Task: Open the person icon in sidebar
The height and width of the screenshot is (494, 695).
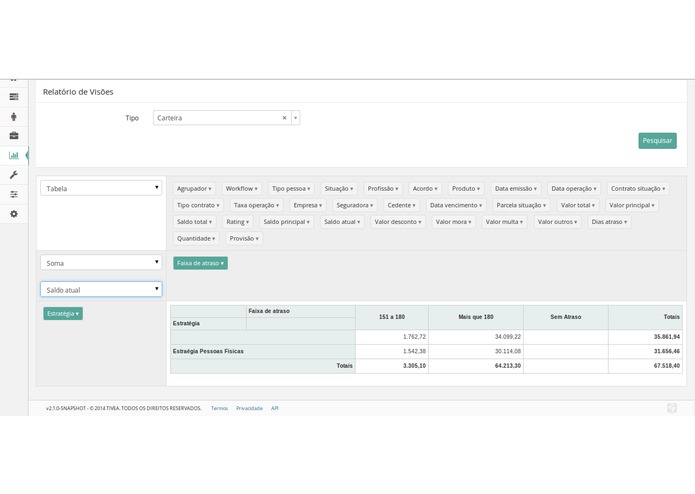Action: pyautogui.click(x=14, y=117)
